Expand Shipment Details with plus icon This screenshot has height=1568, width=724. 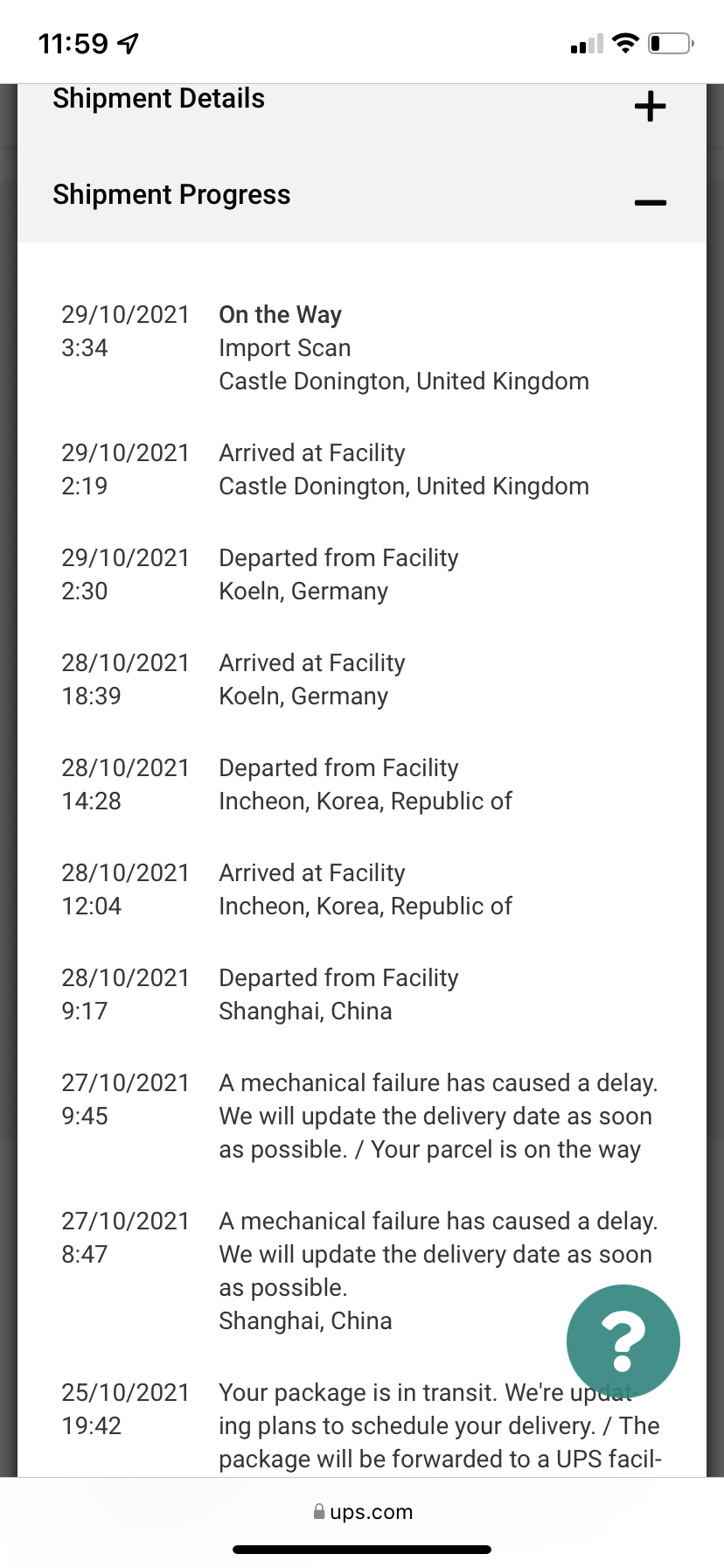pos(650,107)
